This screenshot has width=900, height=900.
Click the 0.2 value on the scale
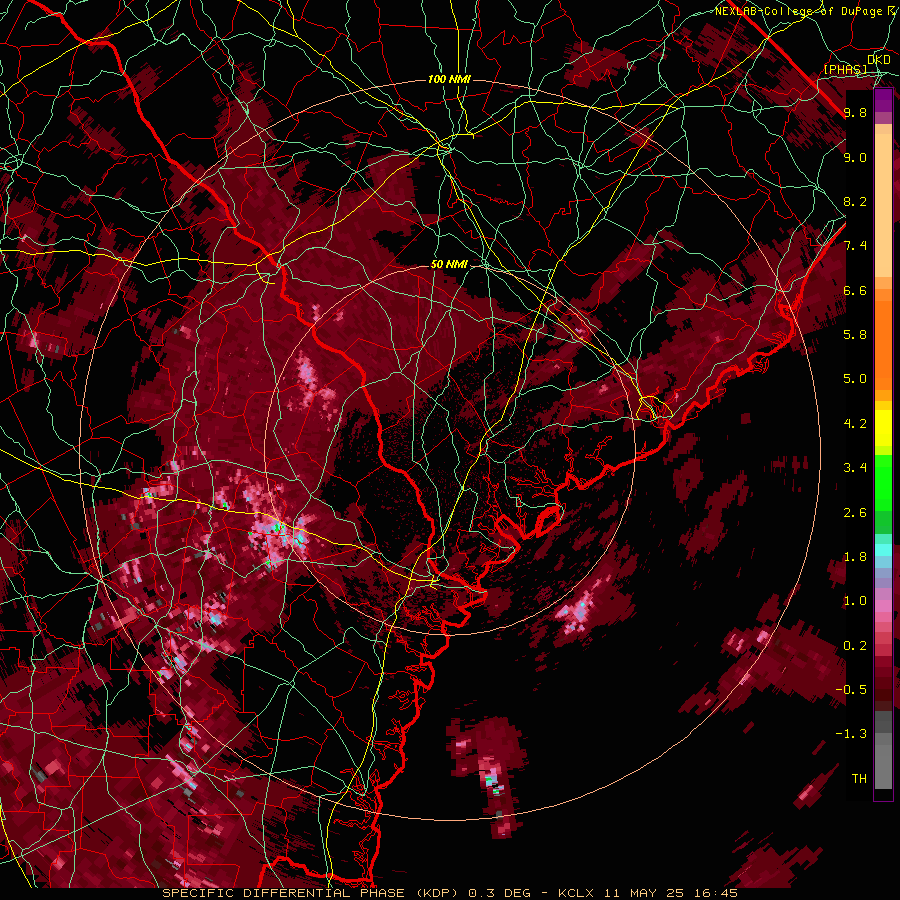(855, 646)
